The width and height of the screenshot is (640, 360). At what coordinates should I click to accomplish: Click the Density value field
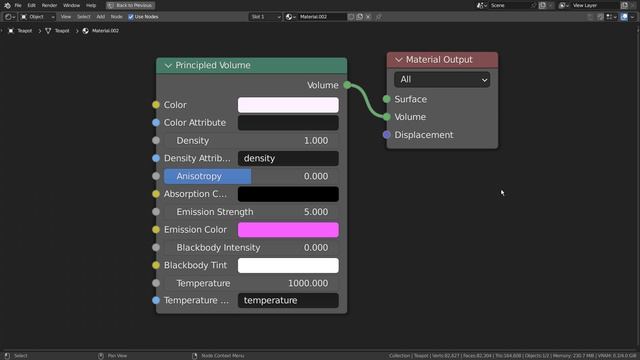[x=251, y=140]
